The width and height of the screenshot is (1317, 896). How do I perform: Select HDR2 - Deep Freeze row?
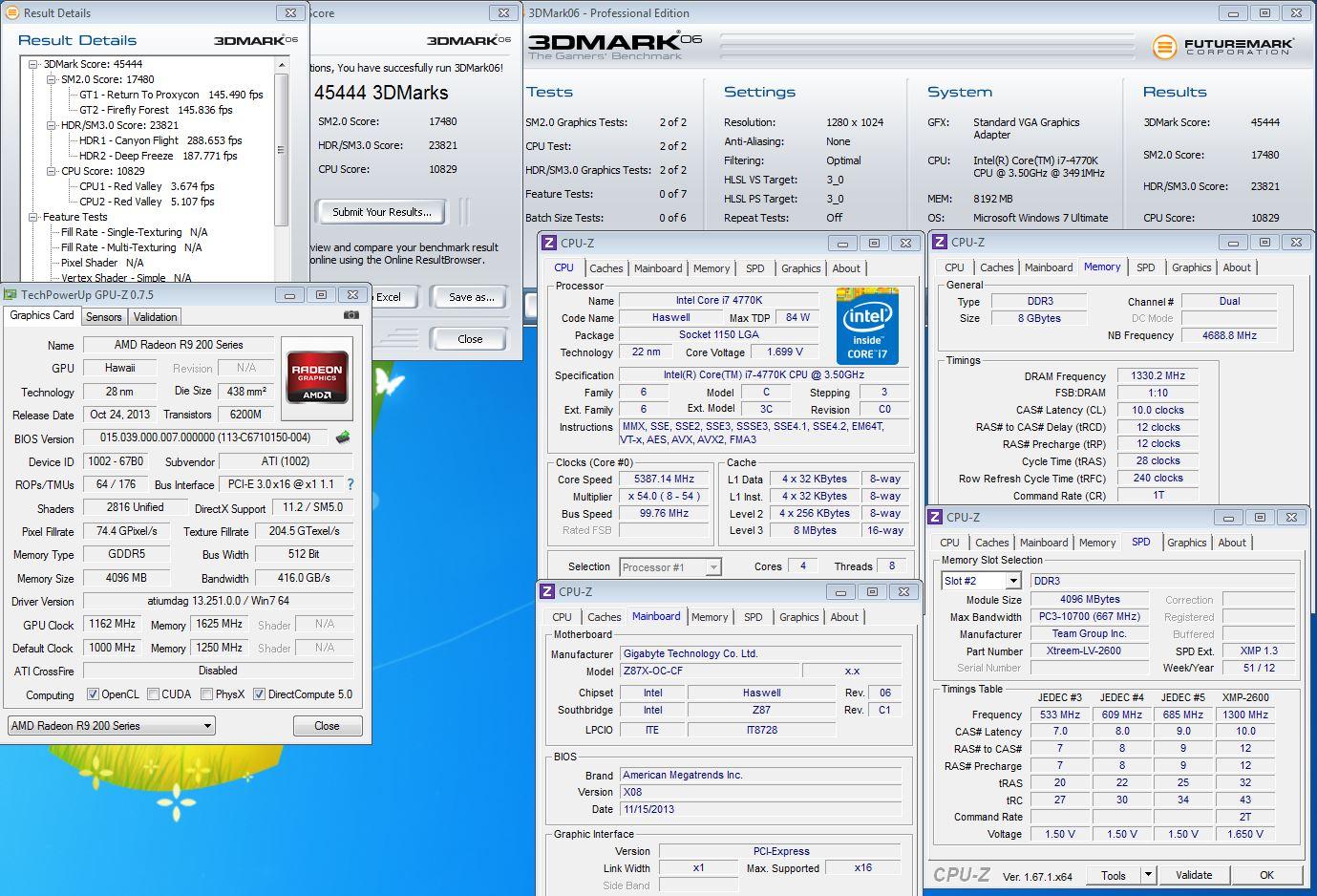(x=158, y=156)
